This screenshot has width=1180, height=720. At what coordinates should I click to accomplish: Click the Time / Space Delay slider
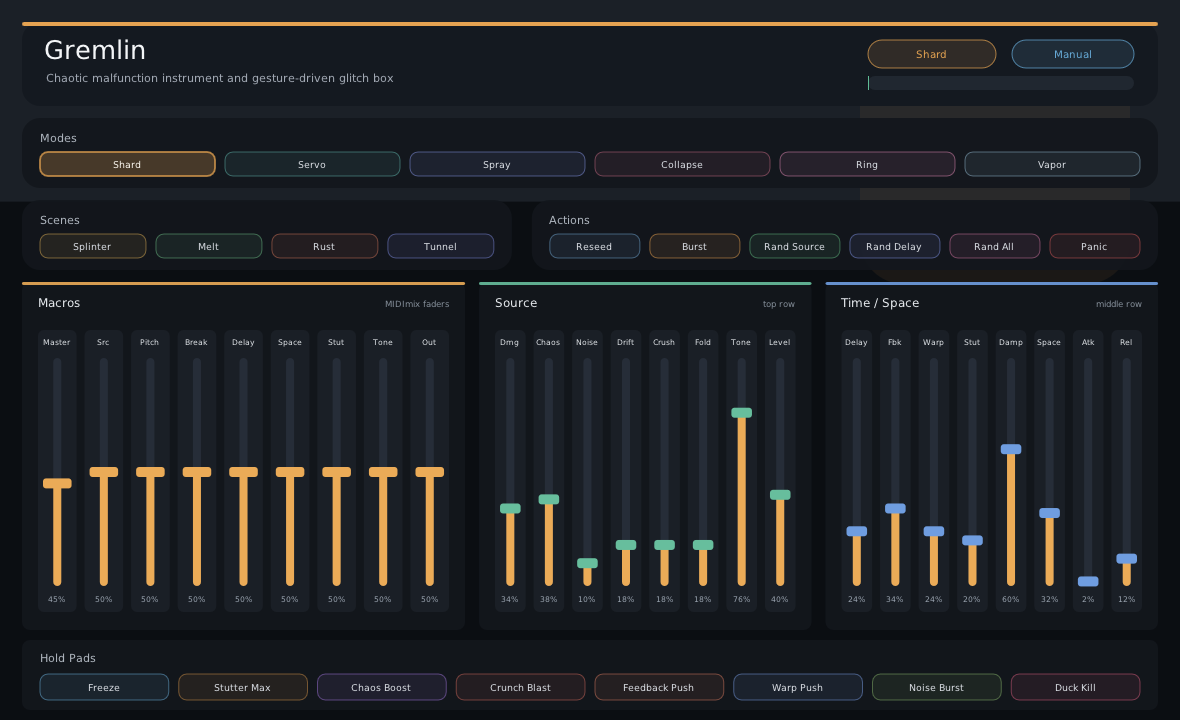coord(856,532)
